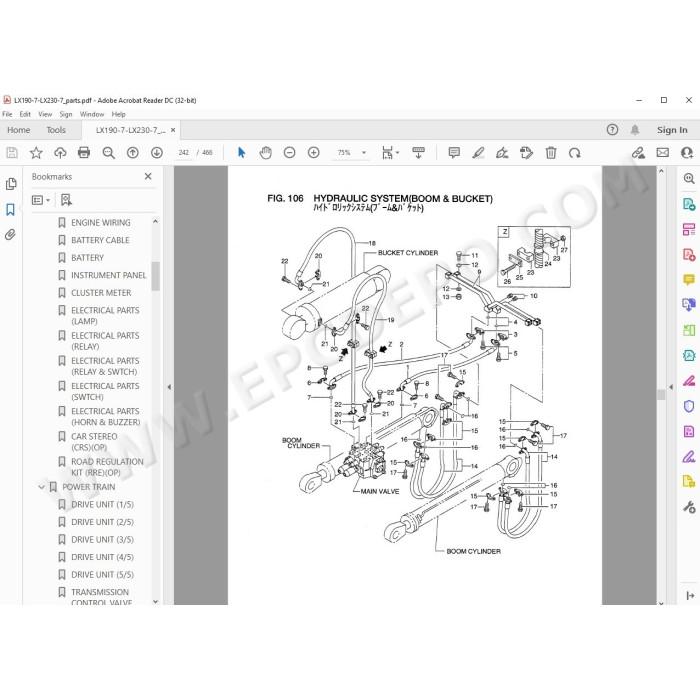
Task: Open the page thumbnails panel
Action: click(11, 184)
